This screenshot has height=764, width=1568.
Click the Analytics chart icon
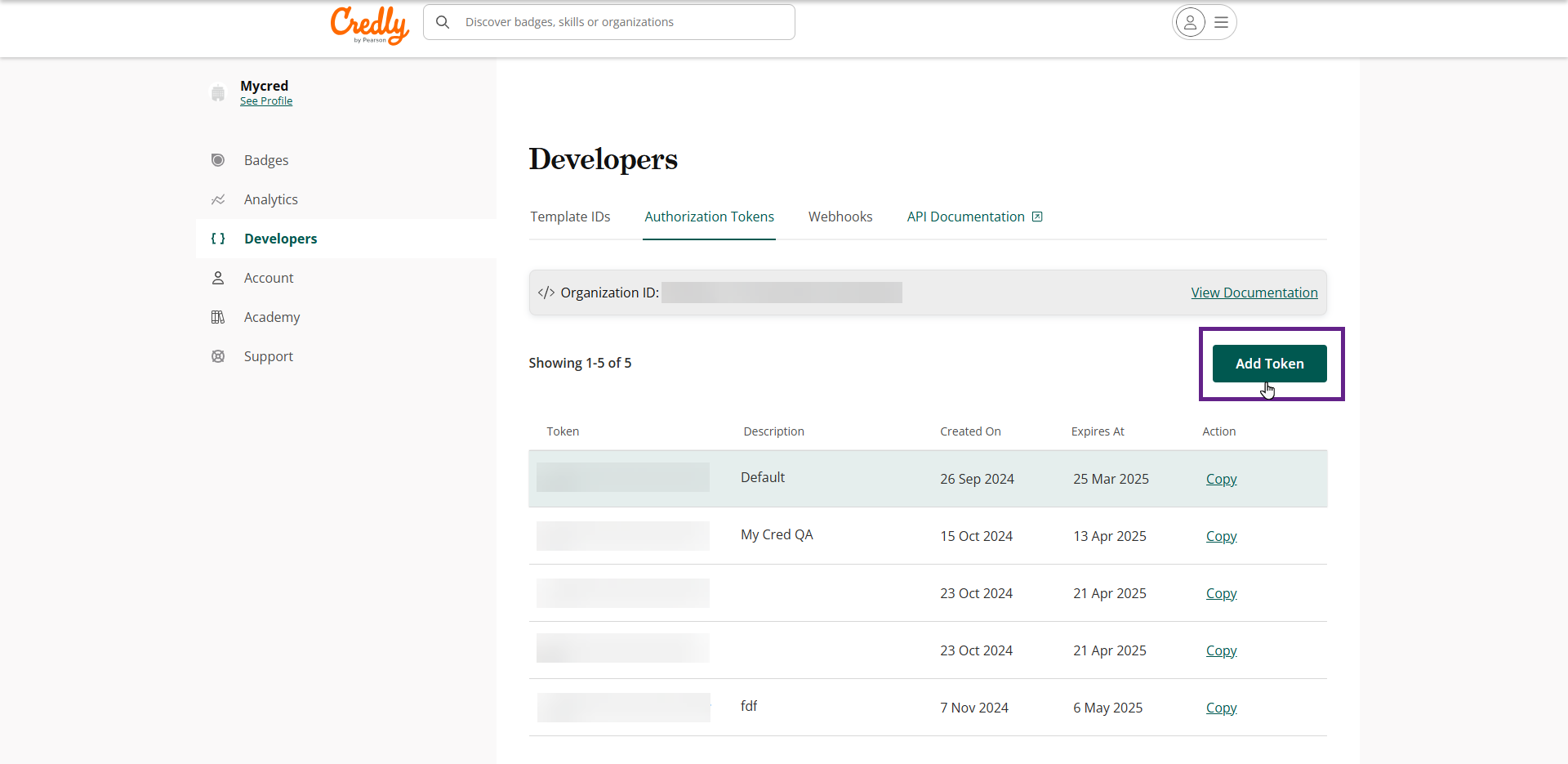point(218,199)
